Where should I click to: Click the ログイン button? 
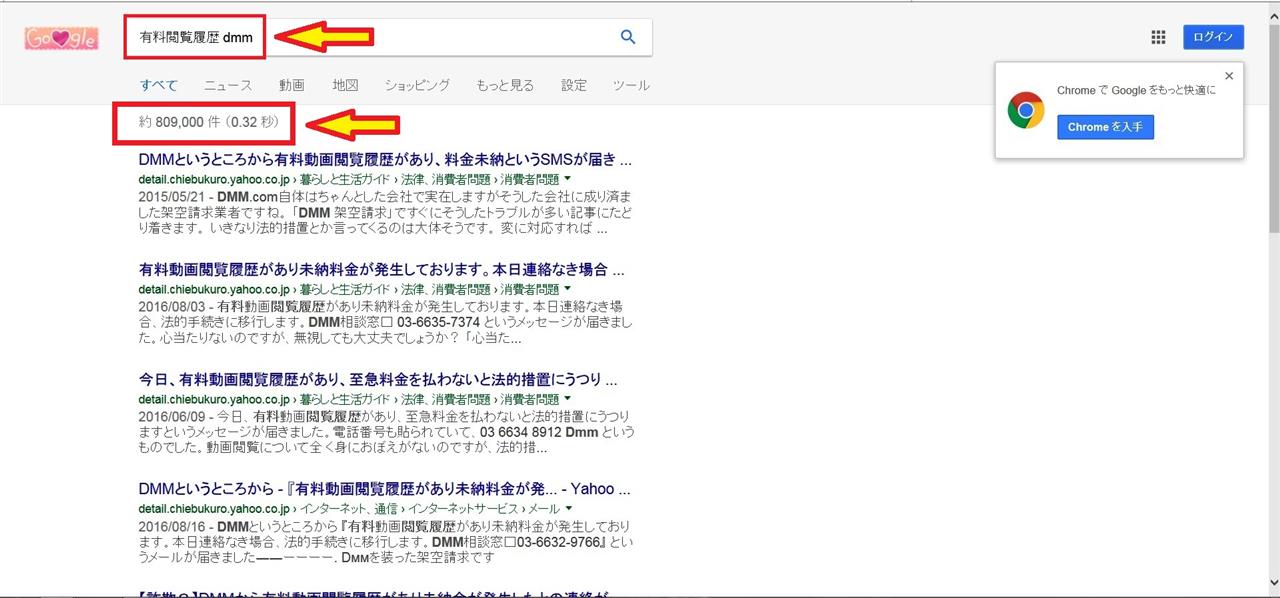coord(1213,37)
